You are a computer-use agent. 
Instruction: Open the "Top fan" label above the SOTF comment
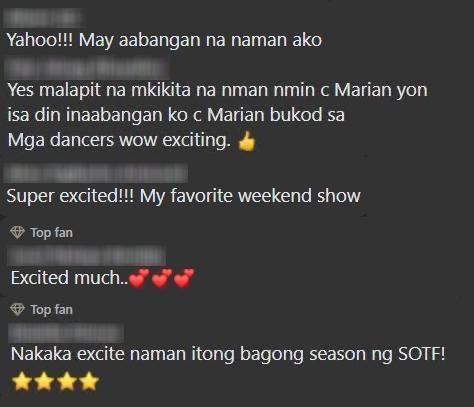pos(51,310)
